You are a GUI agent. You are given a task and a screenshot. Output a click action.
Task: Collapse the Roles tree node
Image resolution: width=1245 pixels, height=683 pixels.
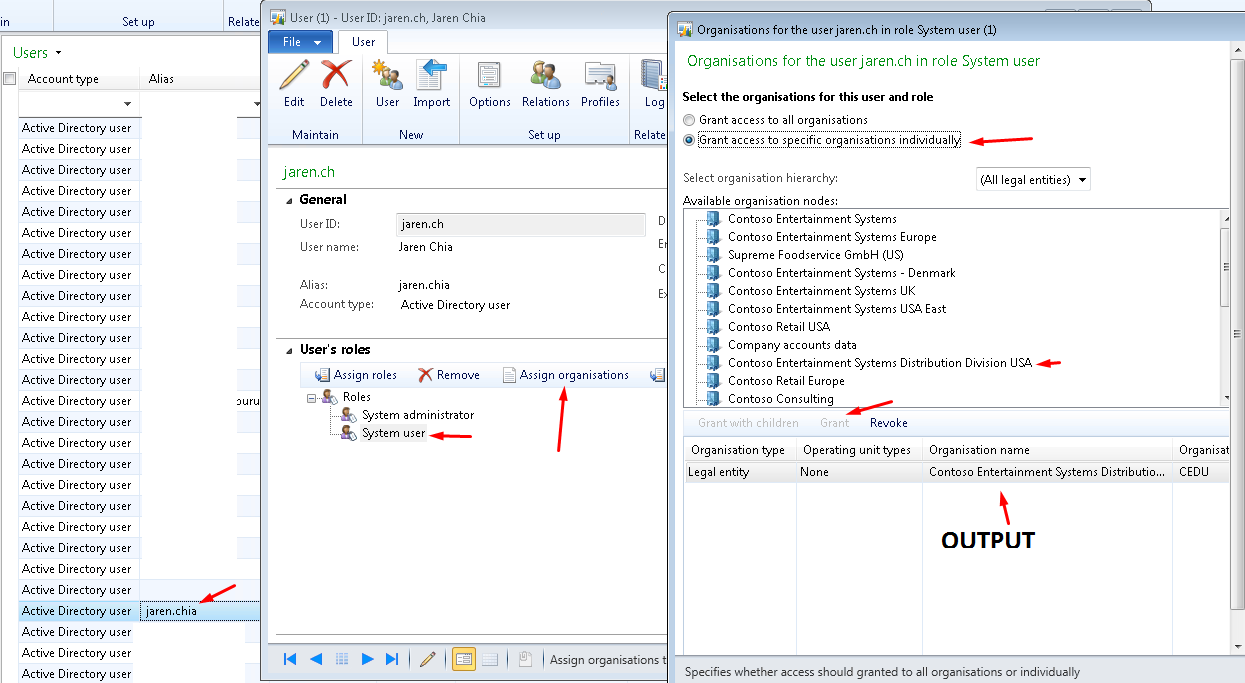pyautogui.click(x=312, y=397)
